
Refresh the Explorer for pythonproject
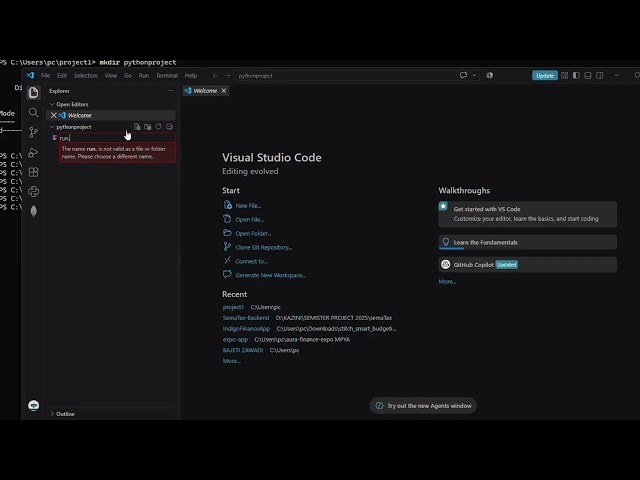click(x=158, y=127)
